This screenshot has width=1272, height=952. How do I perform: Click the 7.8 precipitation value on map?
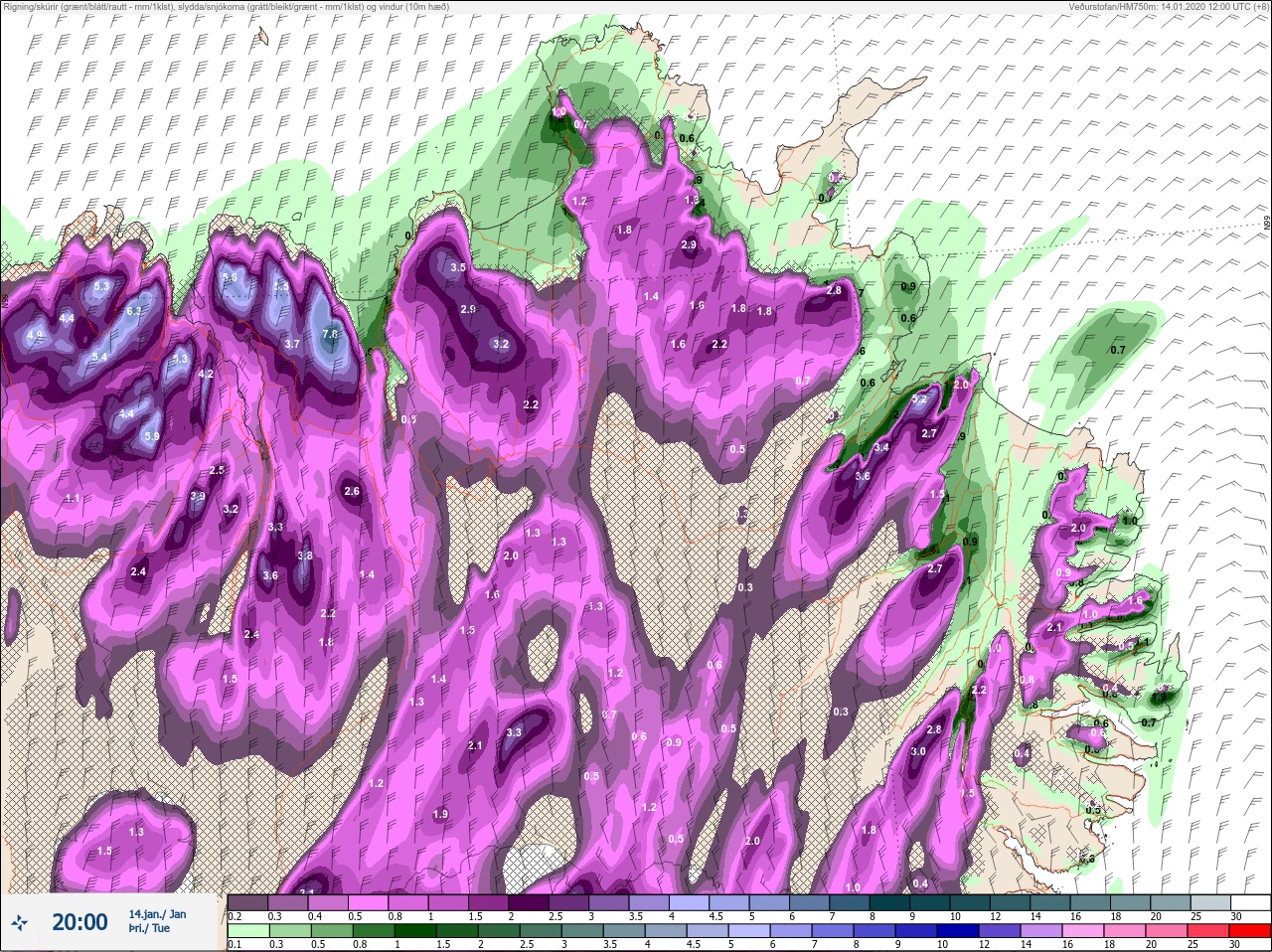point(330,335)
